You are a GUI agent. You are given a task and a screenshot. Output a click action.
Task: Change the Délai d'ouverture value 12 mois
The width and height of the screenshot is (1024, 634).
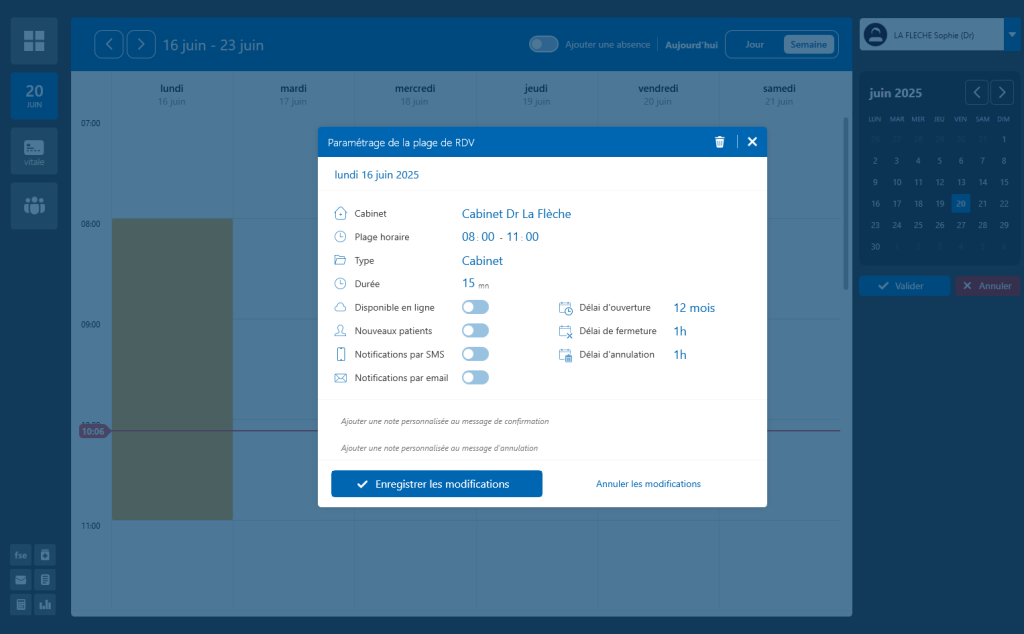[x=694, y=308]
